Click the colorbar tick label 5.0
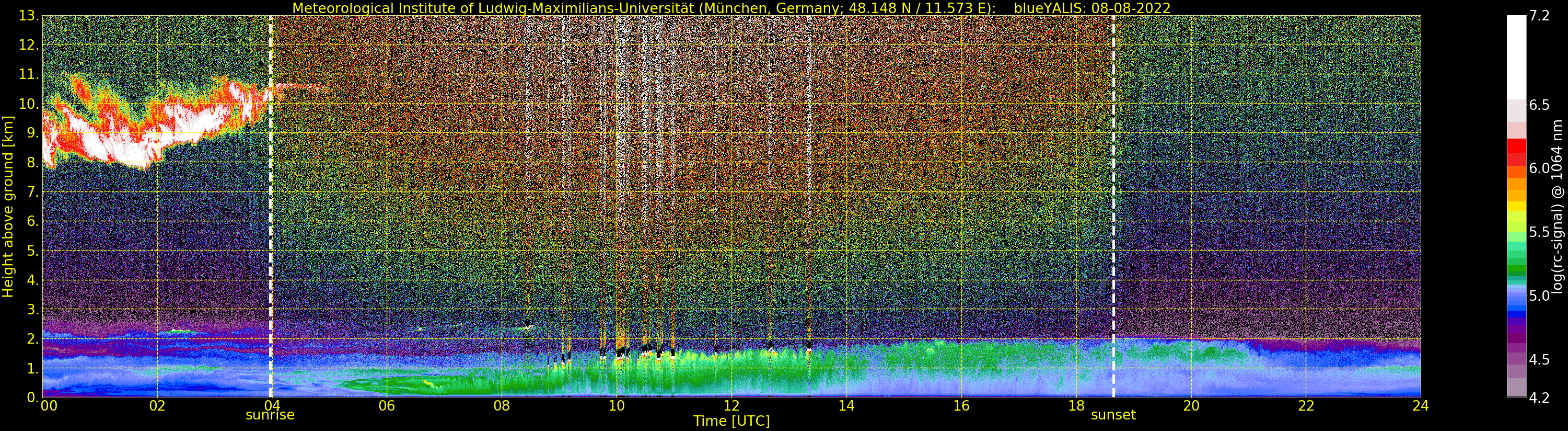Viewport: 1568px width, 431px height. (1539, 296)
